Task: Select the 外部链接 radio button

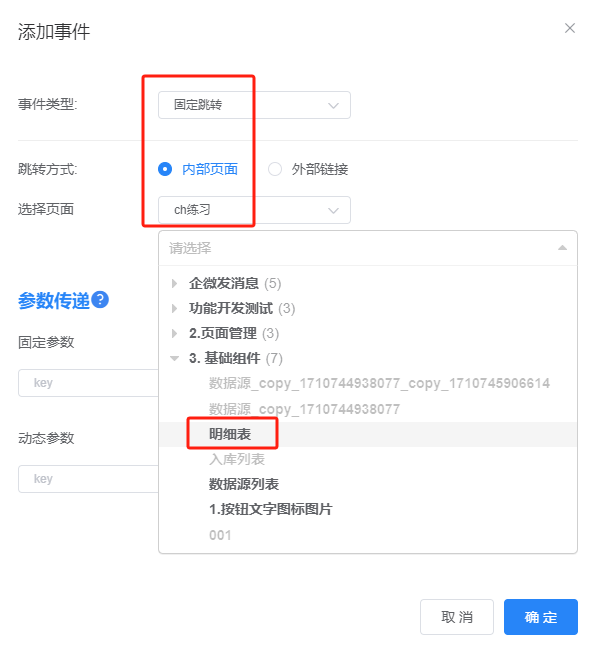Action: (274, 169)
